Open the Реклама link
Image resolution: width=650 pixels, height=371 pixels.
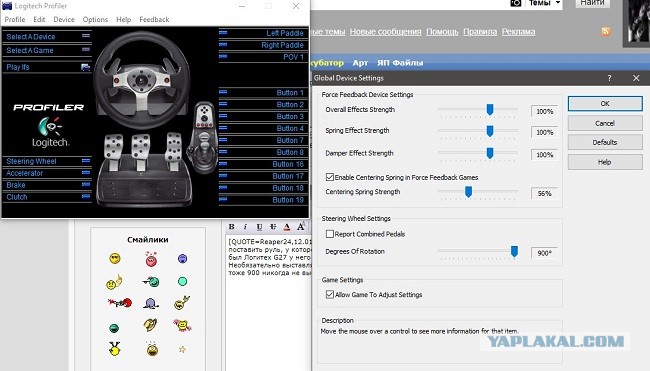pos(518,32)
